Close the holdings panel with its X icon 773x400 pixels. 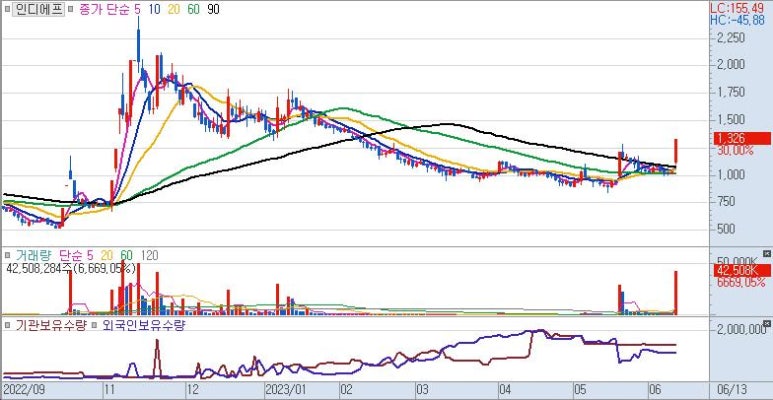coord(766,323)
